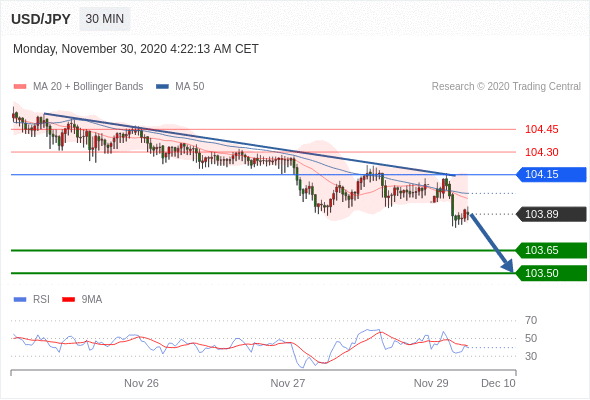Click the Nov 29 date axis label
590x400 pixels.
tap(431, 383)
